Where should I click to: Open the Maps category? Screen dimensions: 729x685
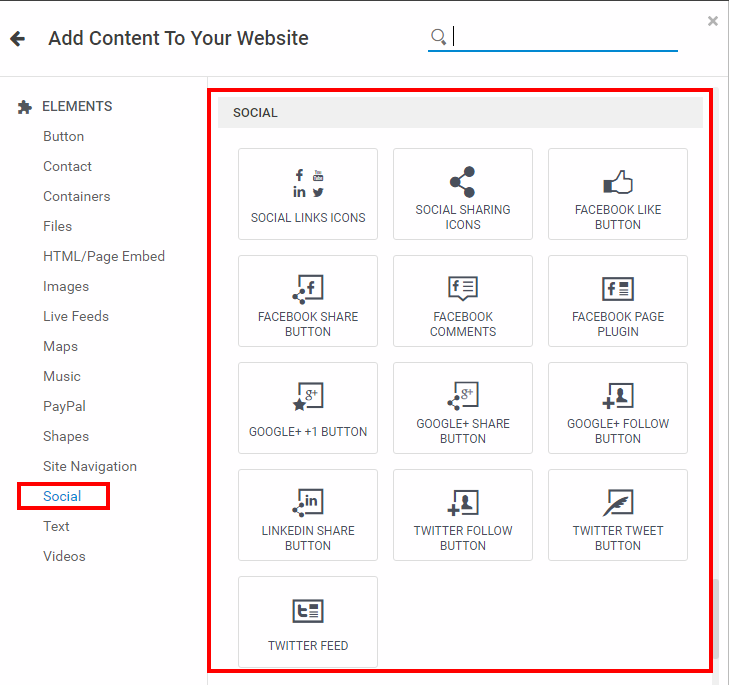tap(60, 346)
